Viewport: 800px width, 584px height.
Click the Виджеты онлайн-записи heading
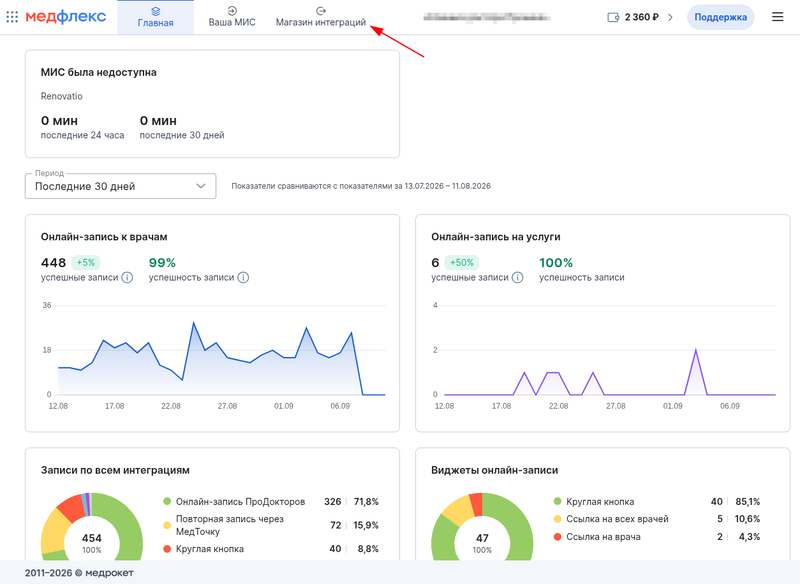pos(494,470)
